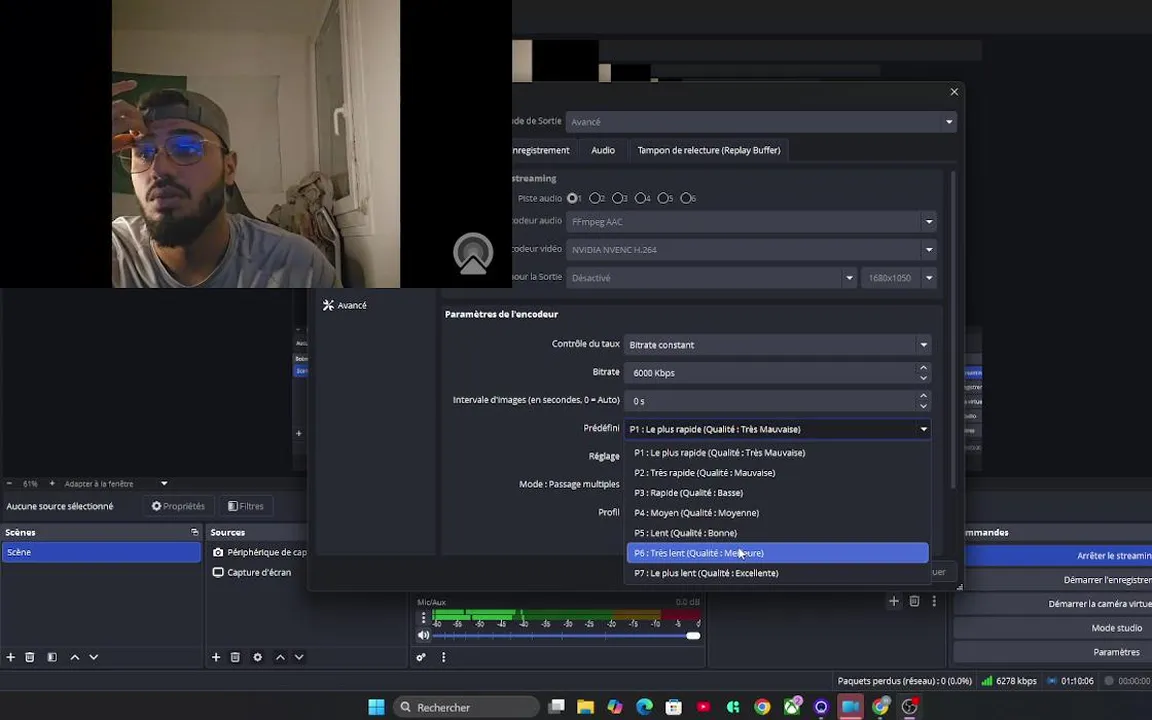Click Scènes panel pop-out dock icon
Image resolution: width=1152 pixels, height=720 pixels.
click(x=195, y=532)
